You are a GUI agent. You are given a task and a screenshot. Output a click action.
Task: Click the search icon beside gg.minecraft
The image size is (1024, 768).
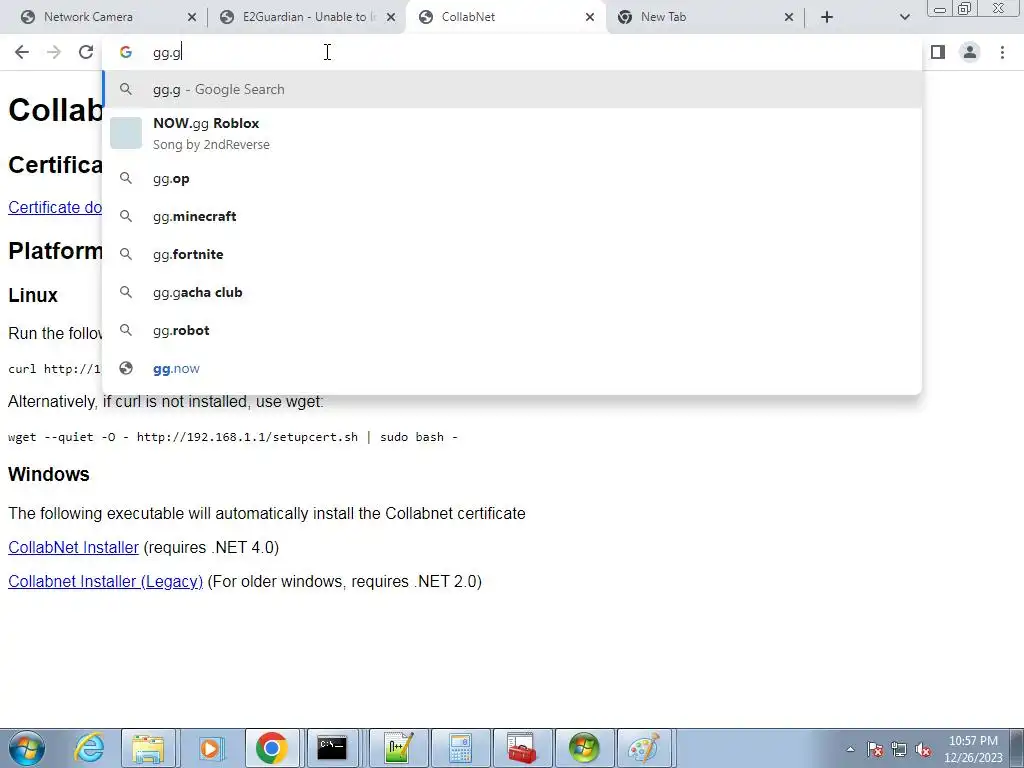(x=126, y=216)
